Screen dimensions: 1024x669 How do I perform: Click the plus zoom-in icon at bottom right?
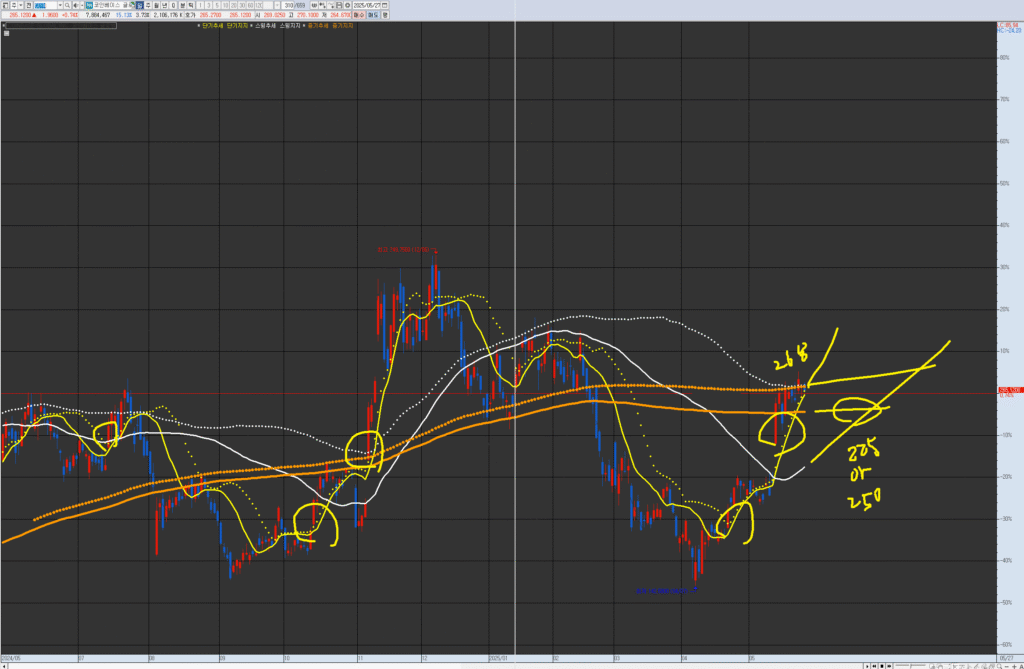[x=1014, y=666]
